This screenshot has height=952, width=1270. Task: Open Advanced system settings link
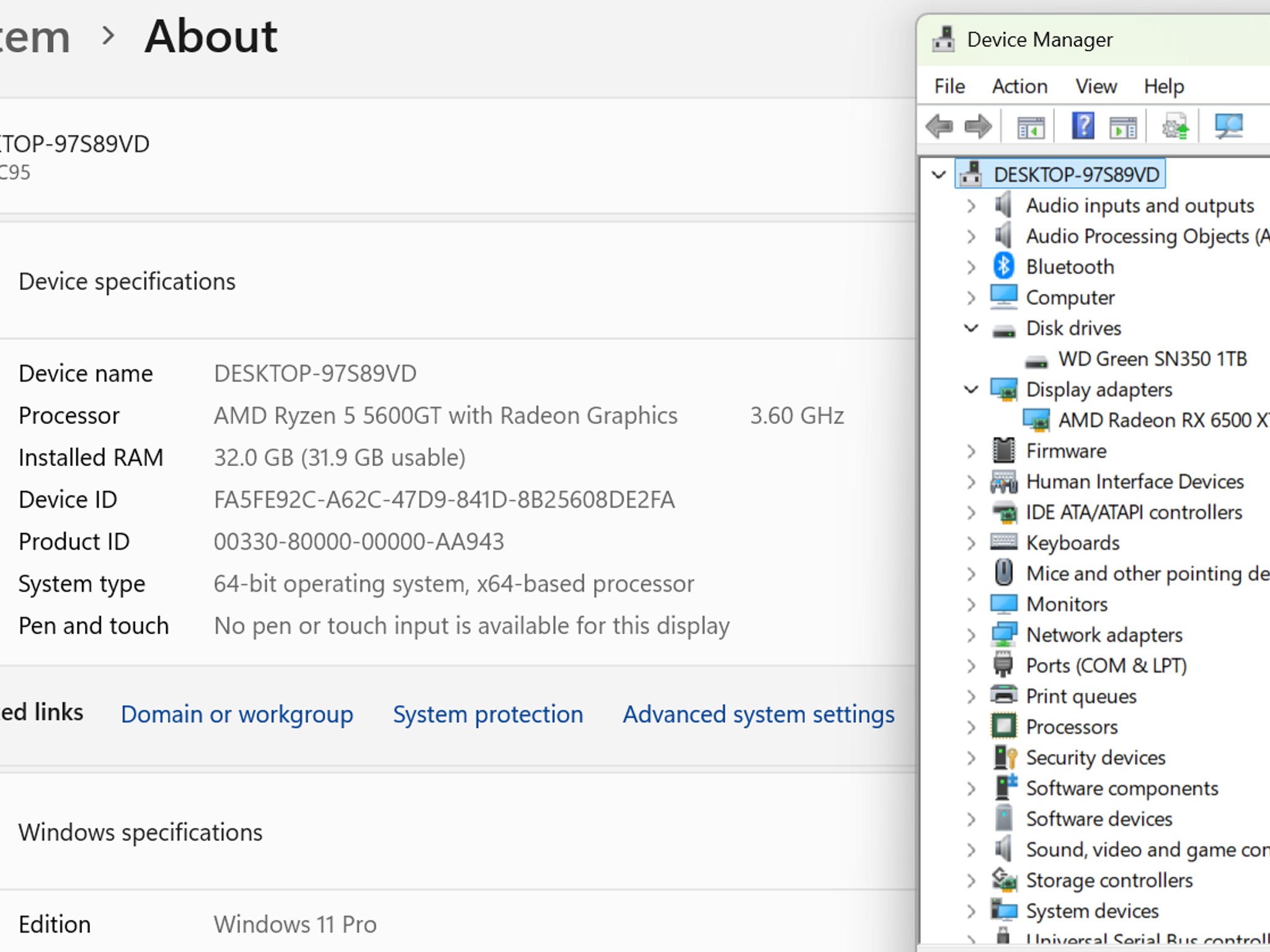click(x=758, y=714)
